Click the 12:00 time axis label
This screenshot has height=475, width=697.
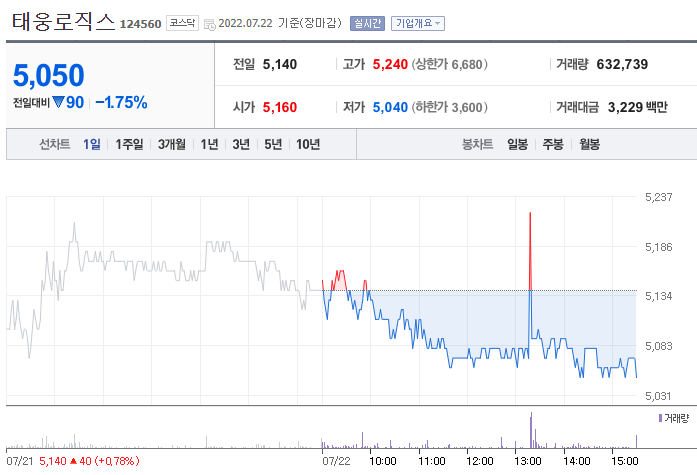(x=479, y=461)
